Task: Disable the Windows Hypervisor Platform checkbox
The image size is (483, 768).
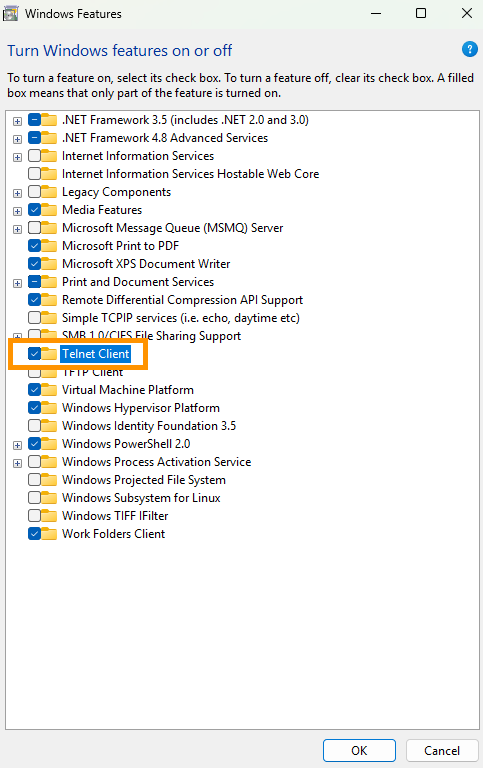Action: pos(34,408)
